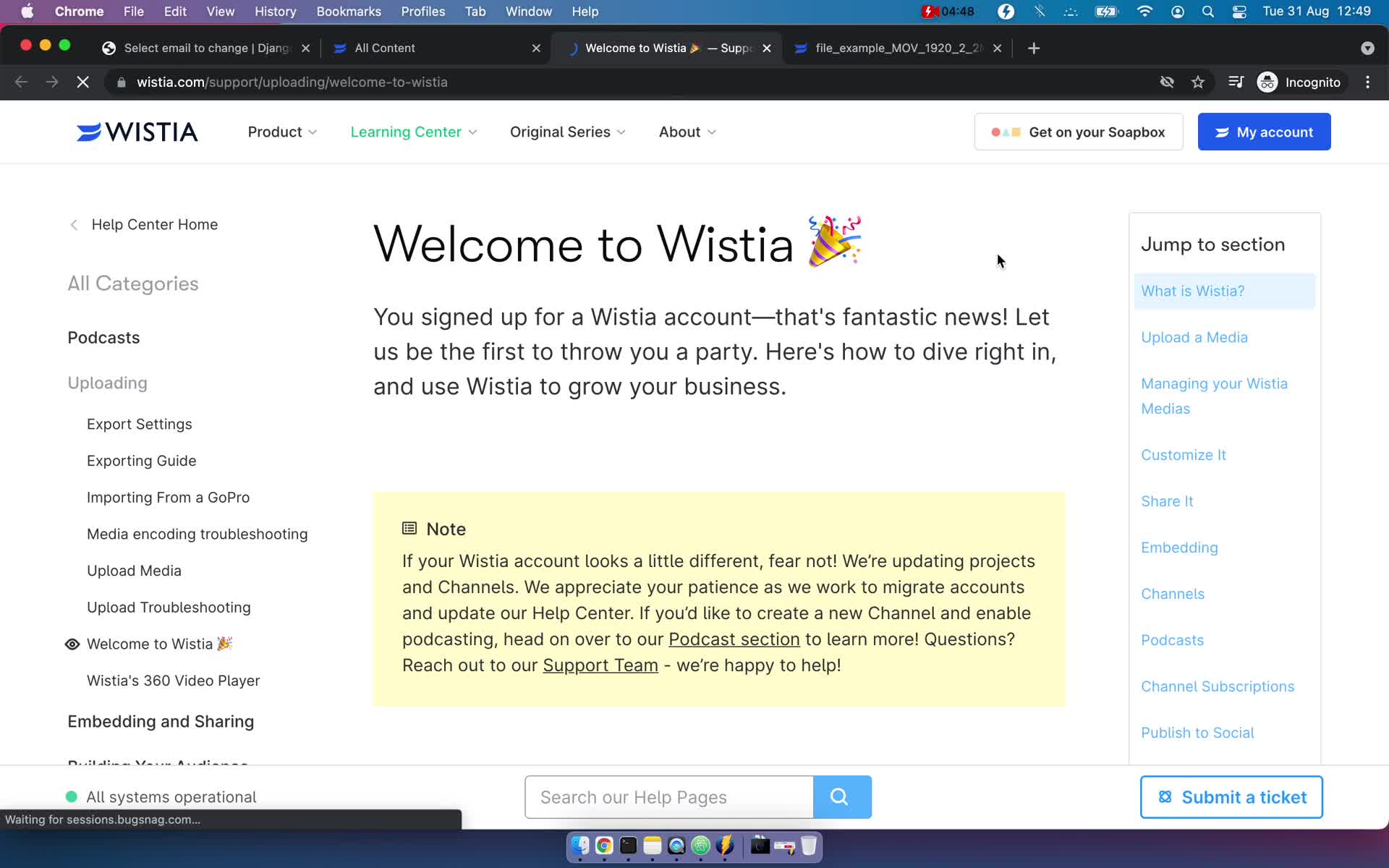Follow the Podcast section link
This screenshot has width=1389, height=868.
(734, 639)
